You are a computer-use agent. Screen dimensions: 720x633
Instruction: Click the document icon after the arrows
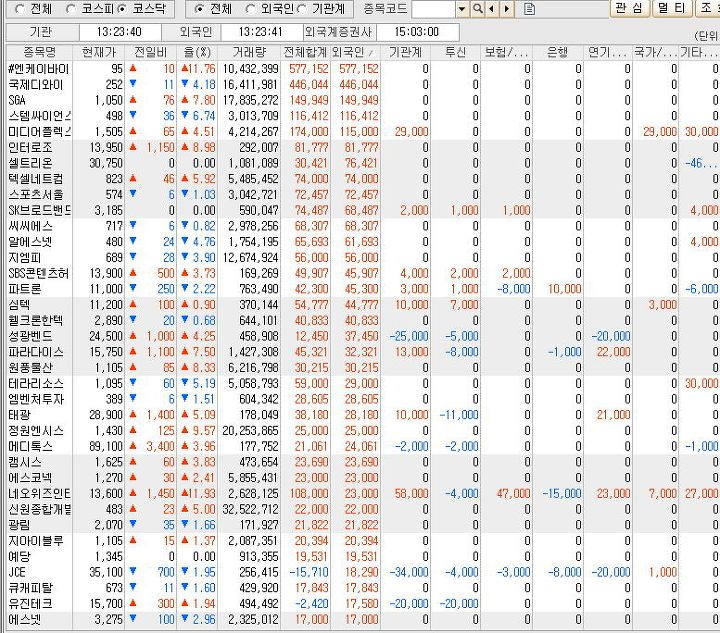point(529,9)
